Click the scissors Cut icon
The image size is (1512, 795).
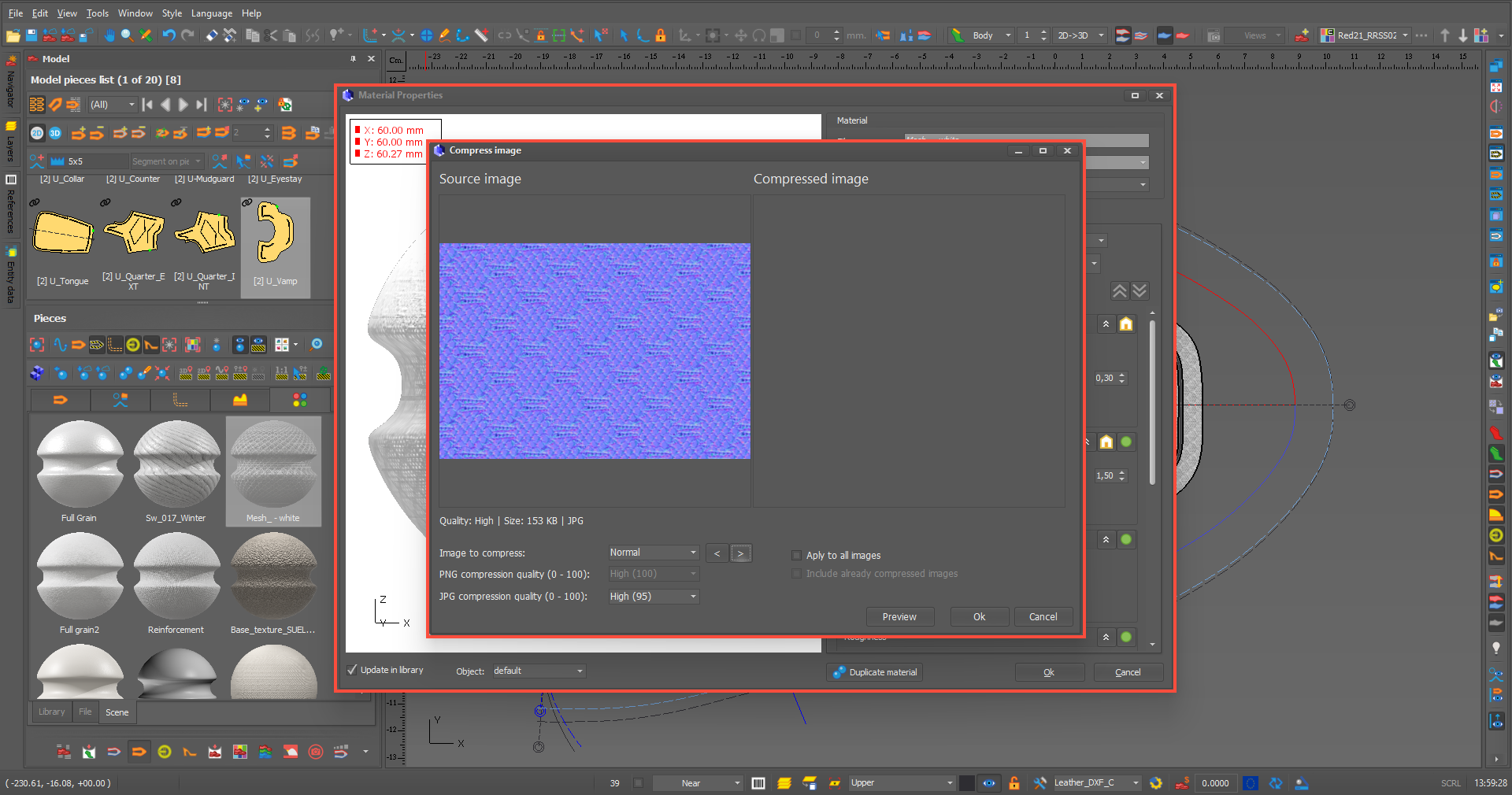[x=271, y=35]
